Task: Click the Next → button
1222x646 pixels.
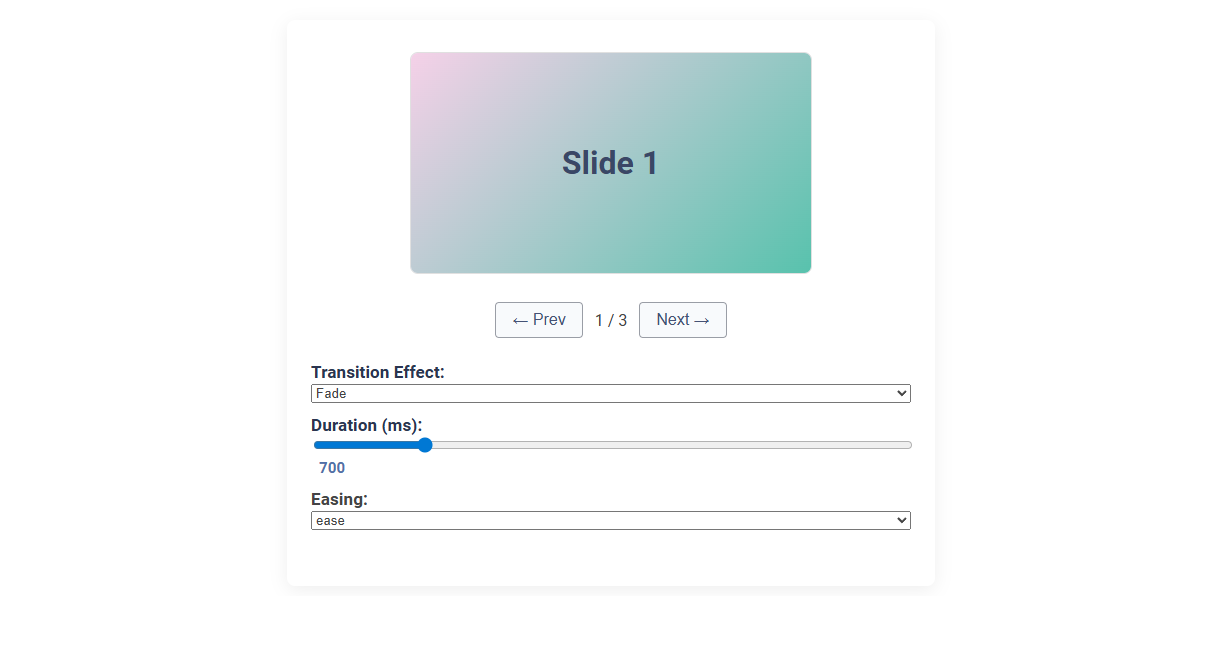Action: 682,320
